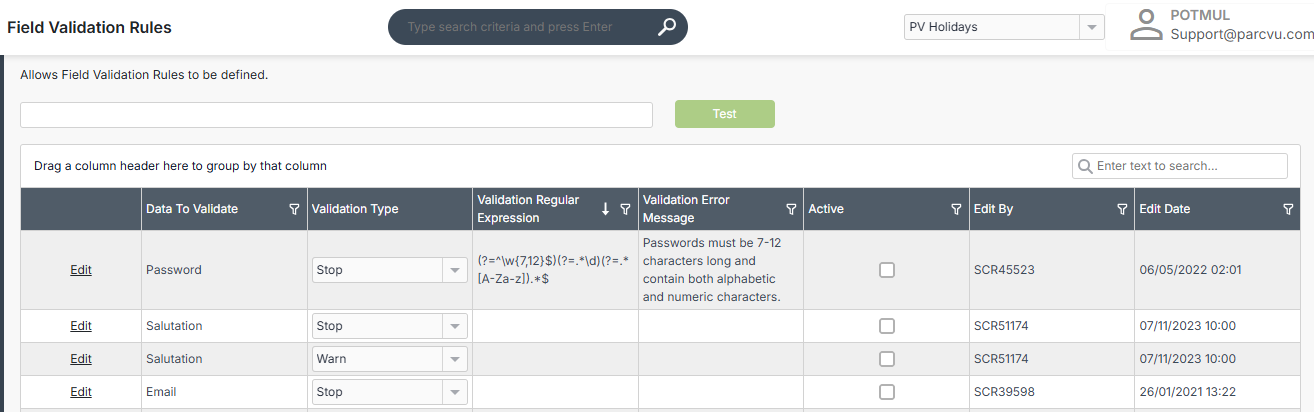The width and height of the screenshot is (1314, 412).
Task: Open filter for Validation Regular Expression column
Action: (625, 209)
